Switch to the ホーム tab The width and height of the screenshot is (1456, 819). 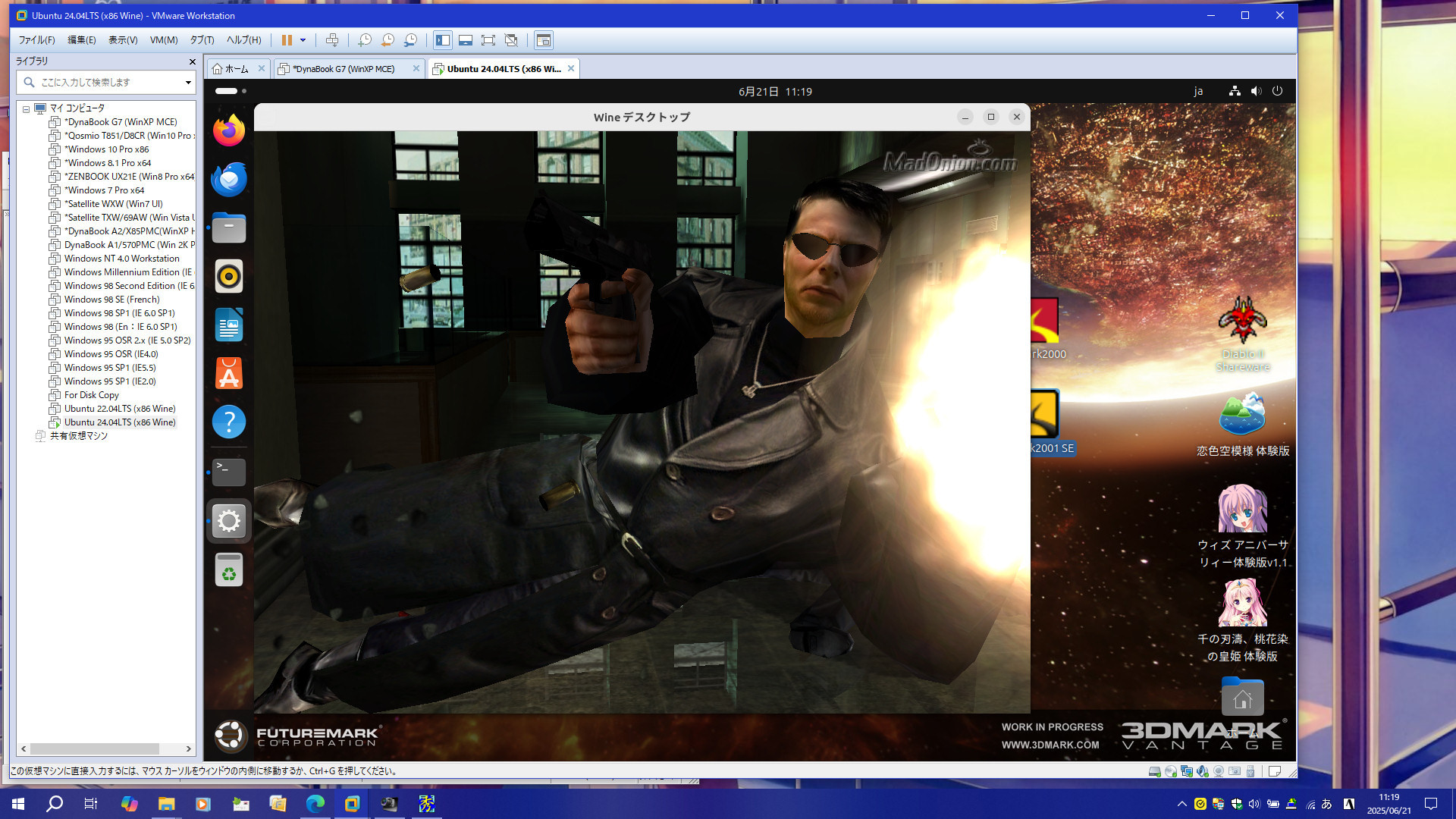(x=236, y=69)
